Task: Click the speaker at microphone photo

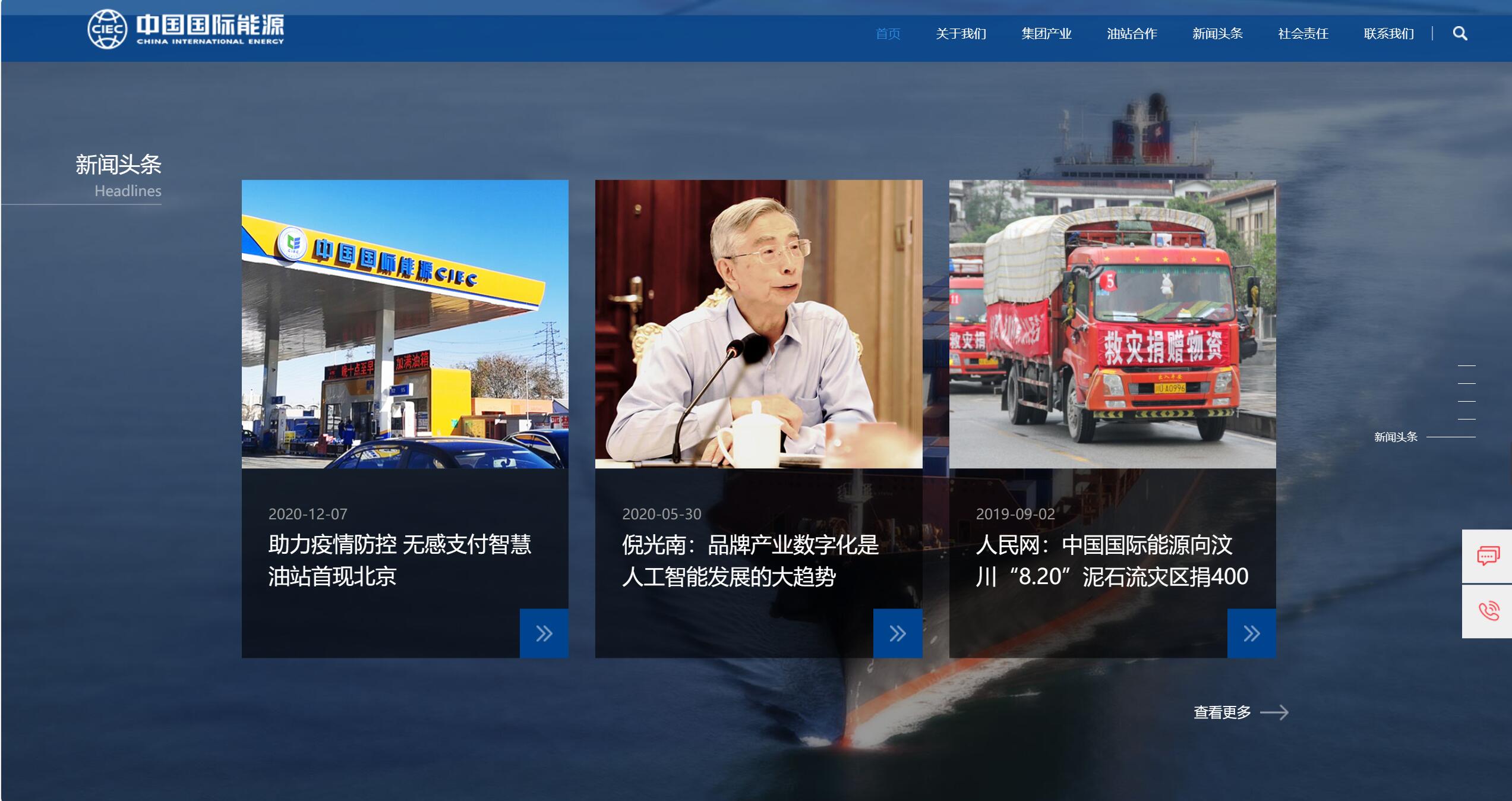Action: pos(759,324)
